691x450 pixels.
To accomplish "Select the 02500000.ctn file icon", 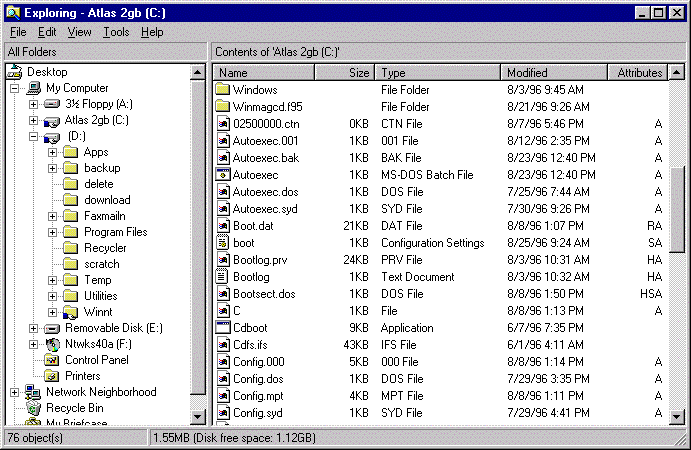I will click(223, 124).
